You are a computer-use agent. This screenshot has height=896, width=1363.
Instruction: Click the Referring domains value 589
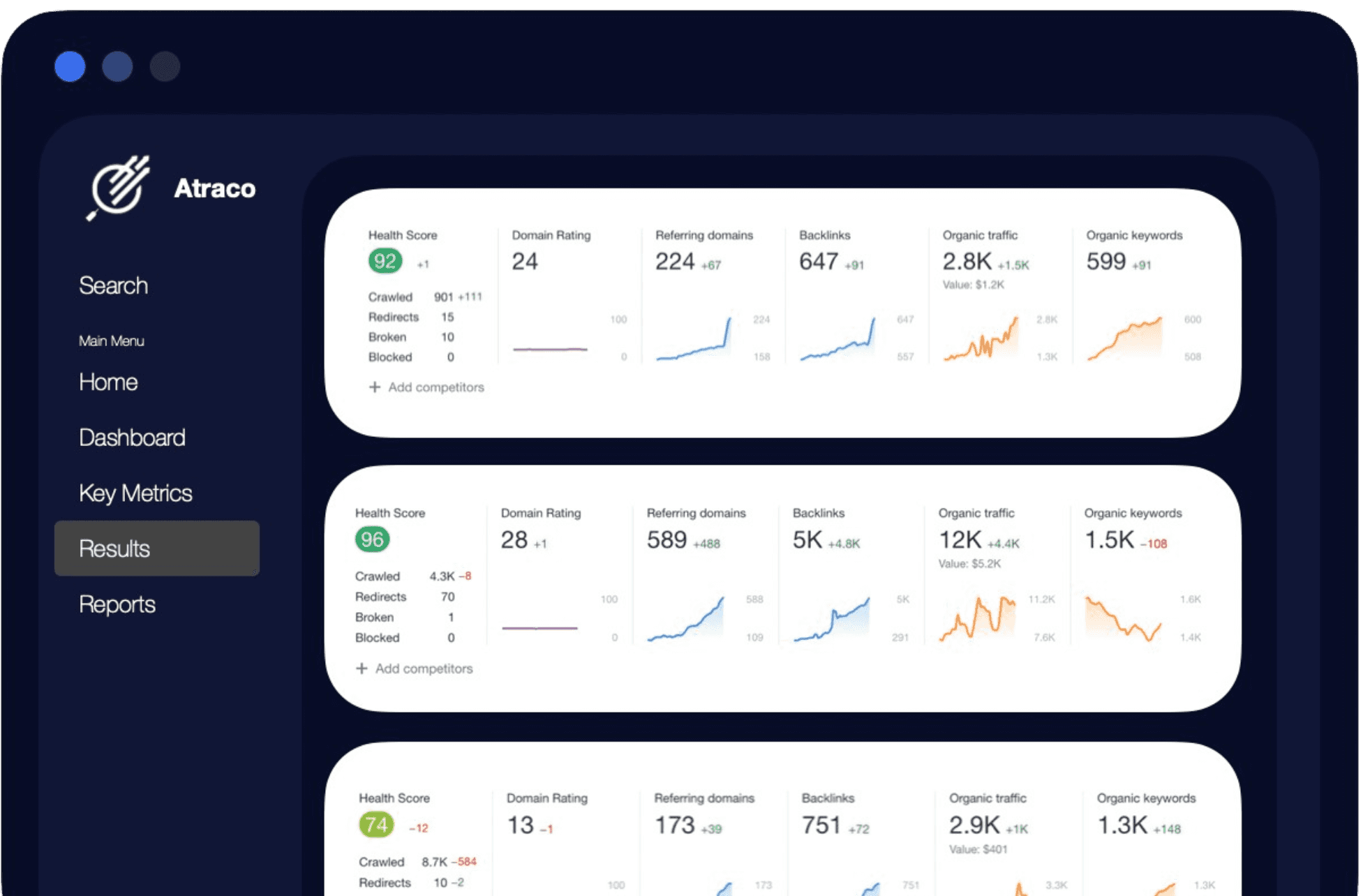(667, 540)
